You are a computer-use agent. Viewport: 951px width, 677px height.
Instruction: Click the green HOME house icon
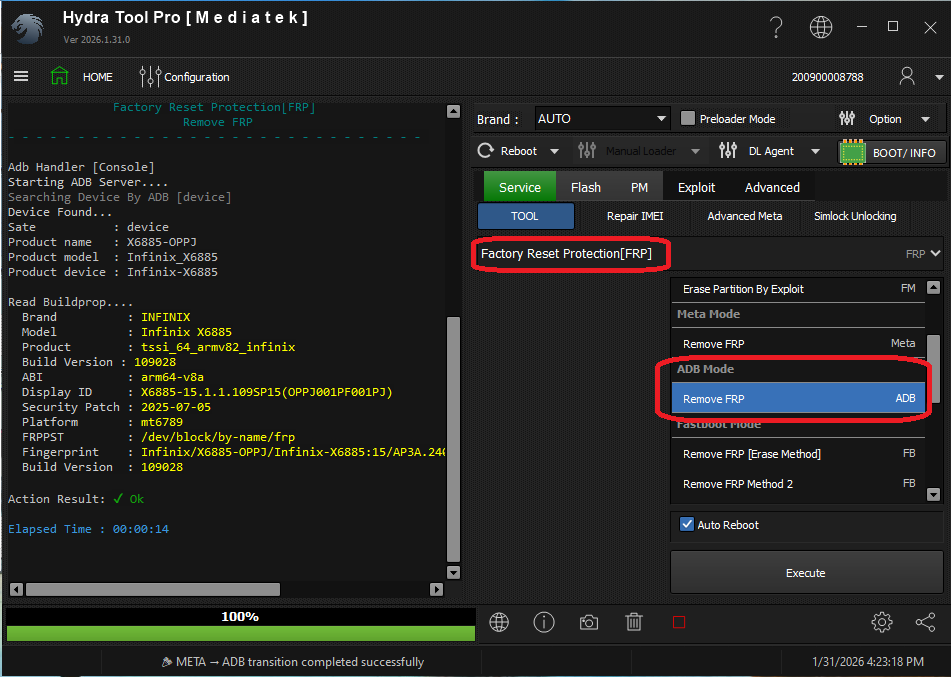[59, 76]
